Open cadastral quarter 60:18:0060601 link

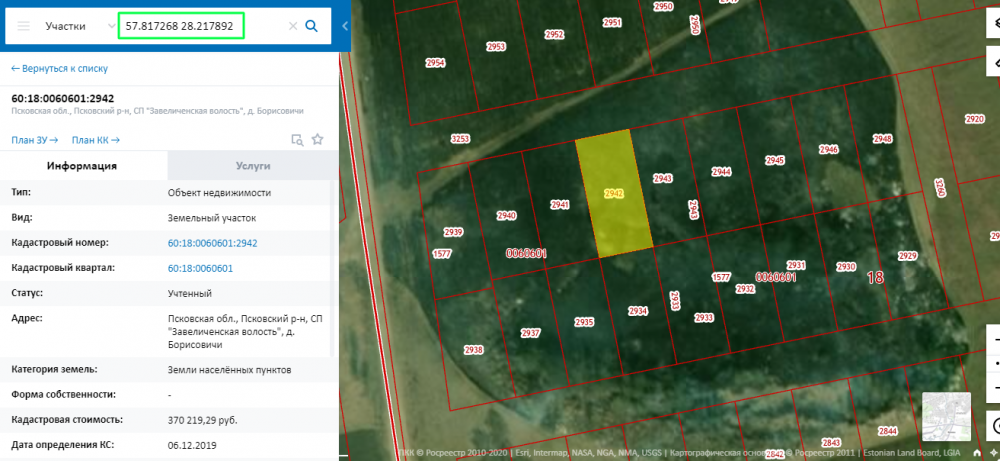pyautogui.click(x=200, y=269)
